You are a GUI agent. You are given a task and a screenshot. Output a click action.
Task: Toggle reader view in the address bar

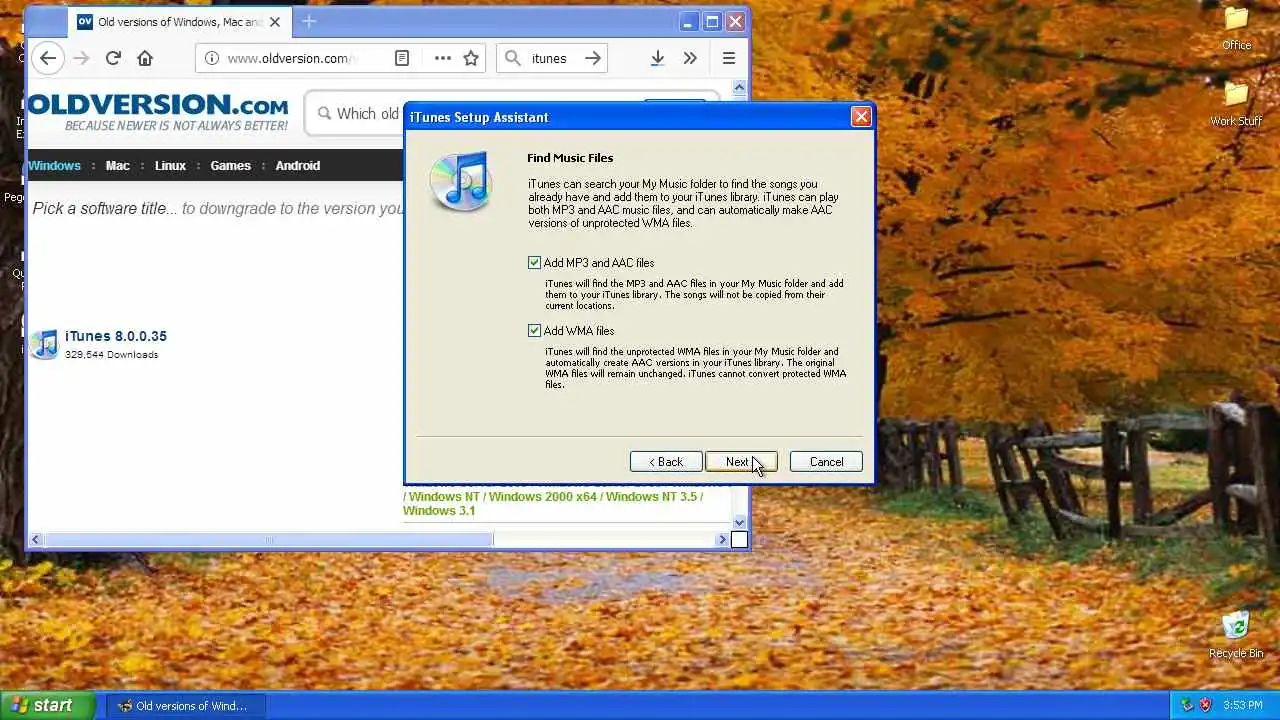402,58
